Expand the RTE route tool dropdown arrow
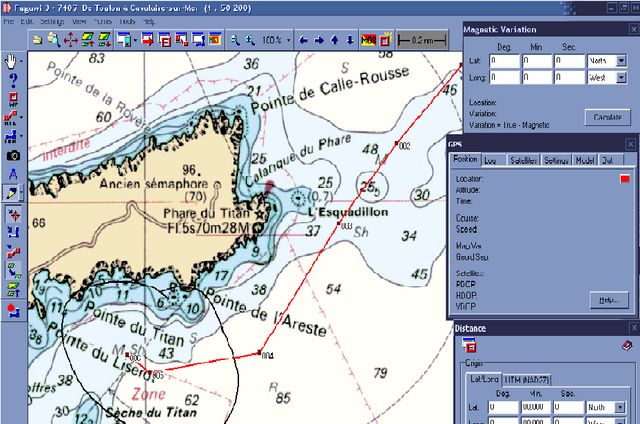Viewport: 640px width, 424px height. click(x=21, y=118)
